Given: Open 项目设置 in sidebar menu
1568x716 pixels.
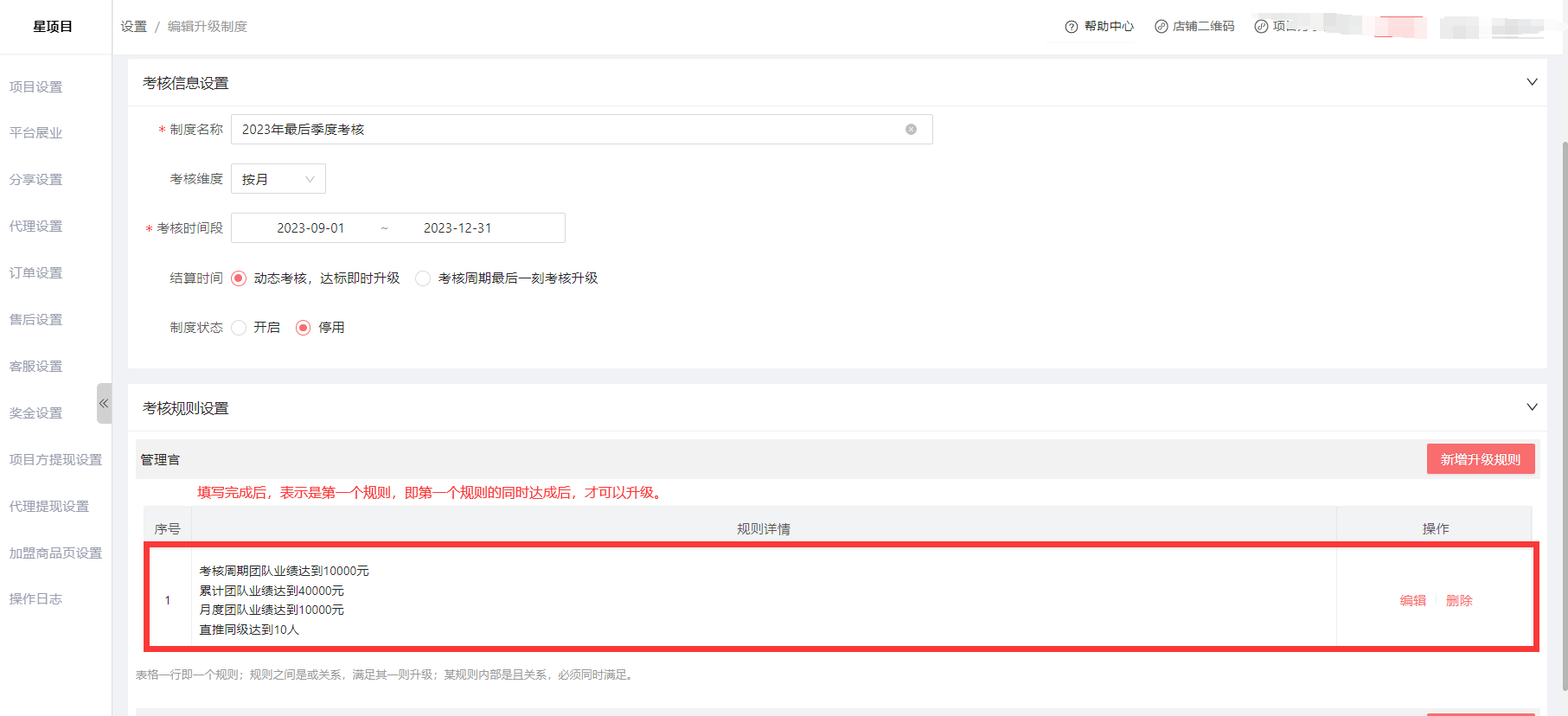Looking at the screenshot, I should [x=36, y=86].
